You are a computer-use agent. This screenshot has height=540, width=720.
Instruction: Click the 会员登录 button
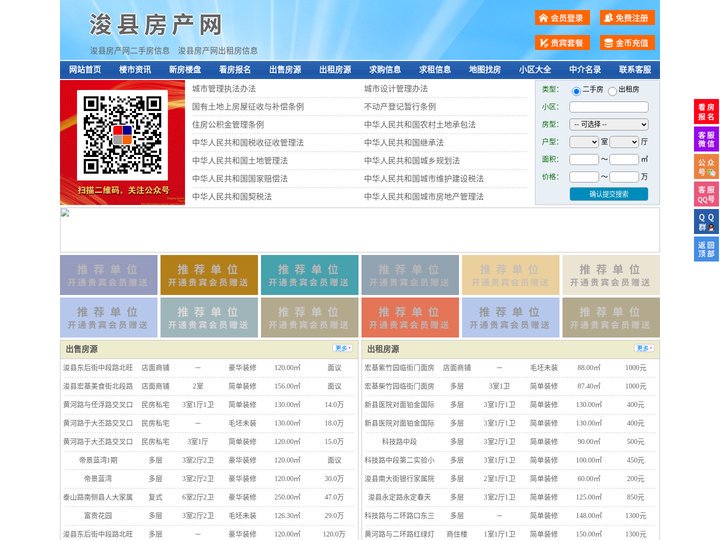(x=562, y=18)
